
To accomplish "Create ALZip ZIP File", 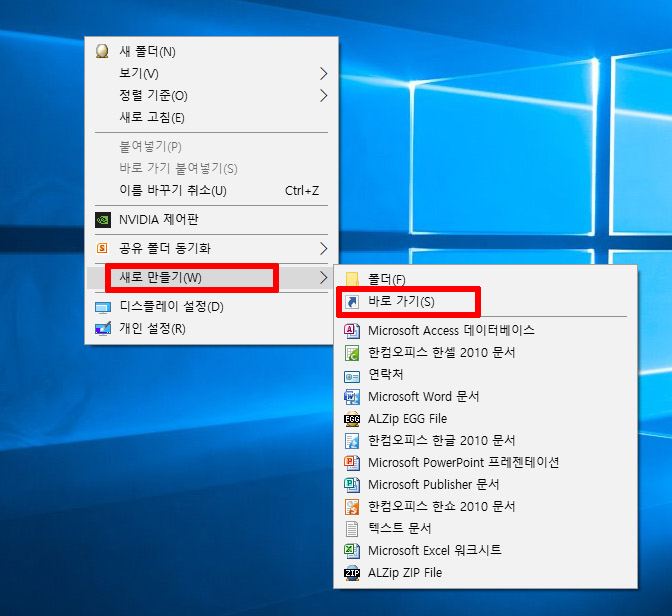I will [486, 573].
